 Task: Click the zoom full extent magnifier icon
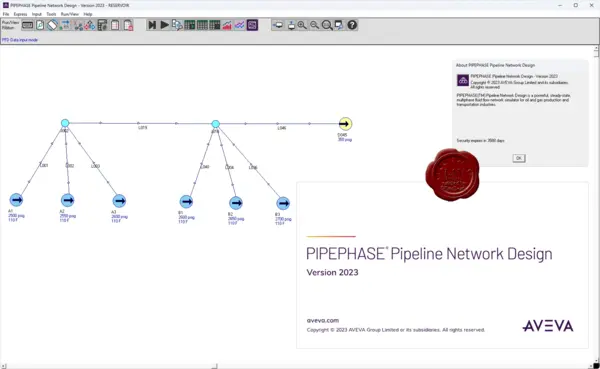pyautogui.click(x=327, y=25)
